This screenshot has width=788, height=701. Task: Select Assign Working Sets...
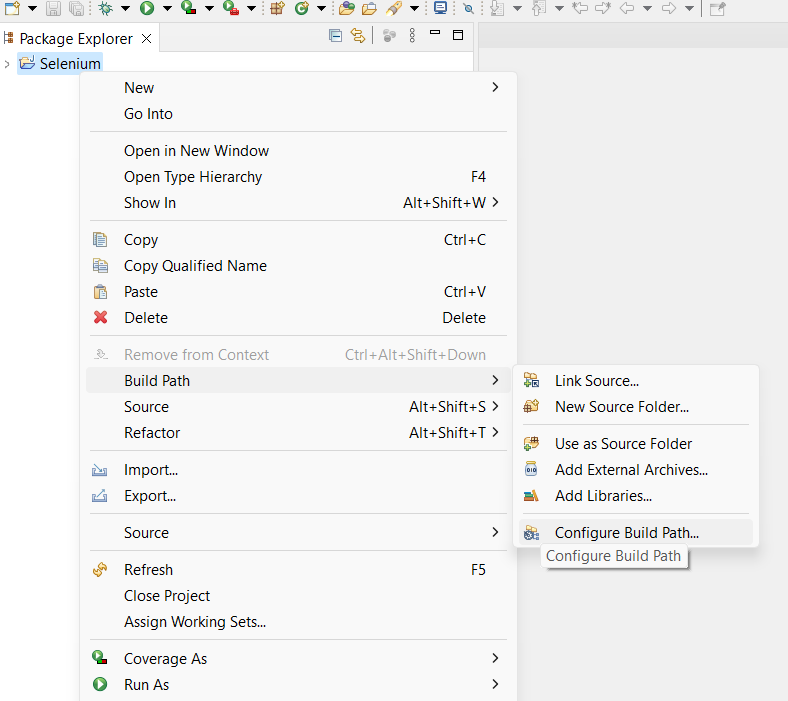(x=298, y=622)
